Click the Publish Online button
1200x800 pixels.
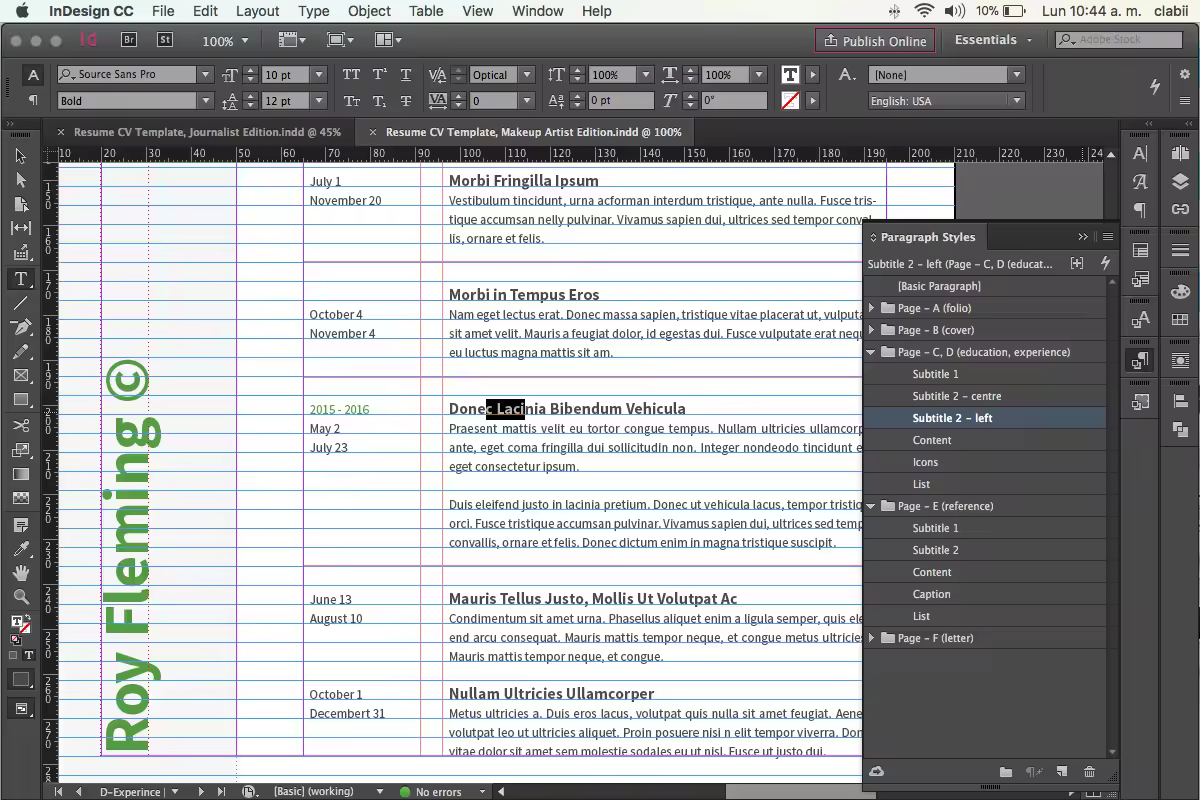876,41
